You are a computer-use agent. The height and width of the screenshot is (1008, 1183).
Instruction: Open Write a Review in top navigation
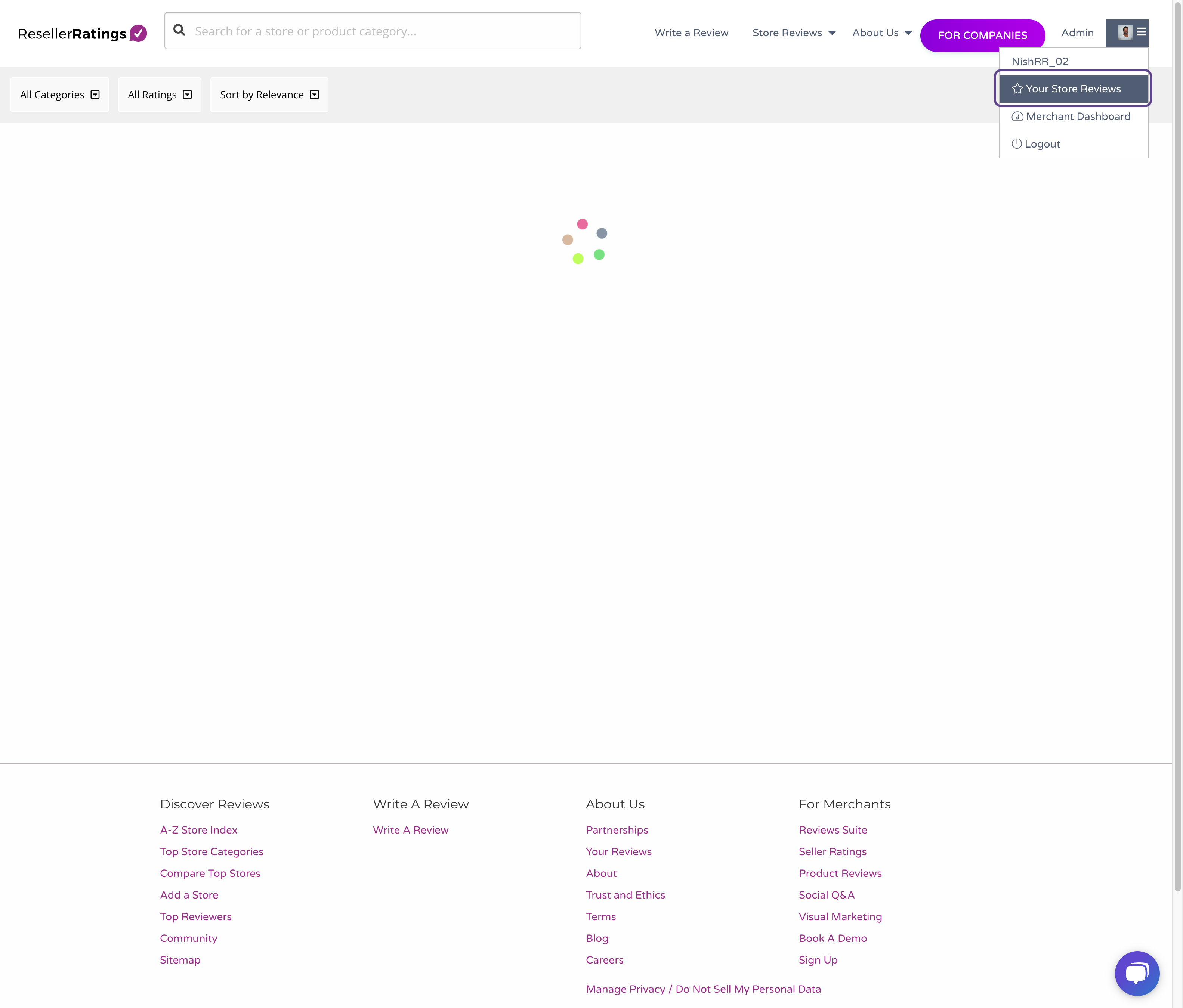tap(691, 33)
